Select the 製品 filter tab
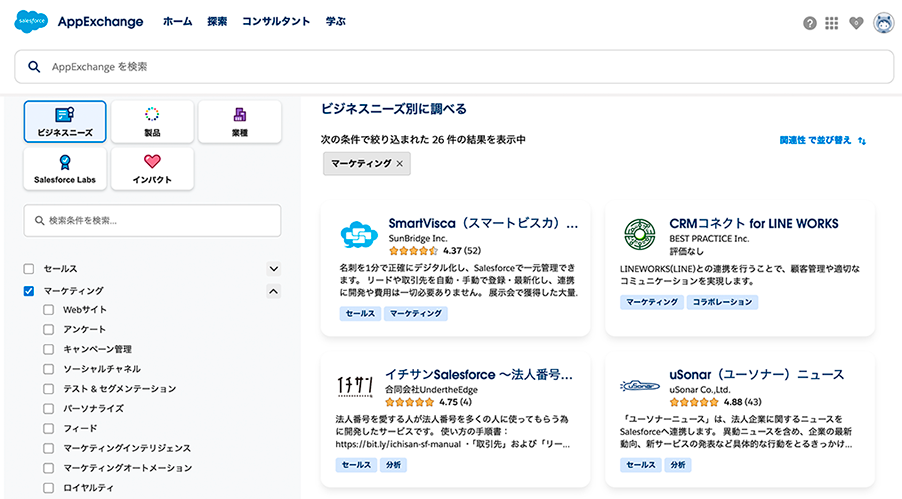This screenshot has height=499, width=902. click(x=152, y=121)
